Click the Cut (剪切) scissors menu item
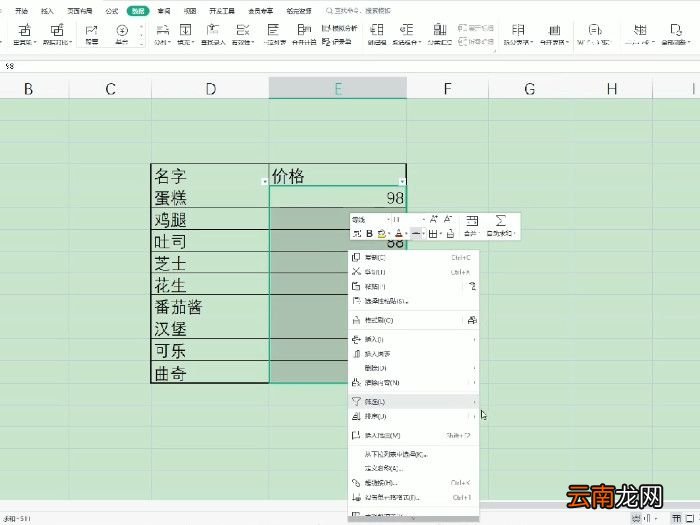 pyautogui.click(x=413, y=272)
